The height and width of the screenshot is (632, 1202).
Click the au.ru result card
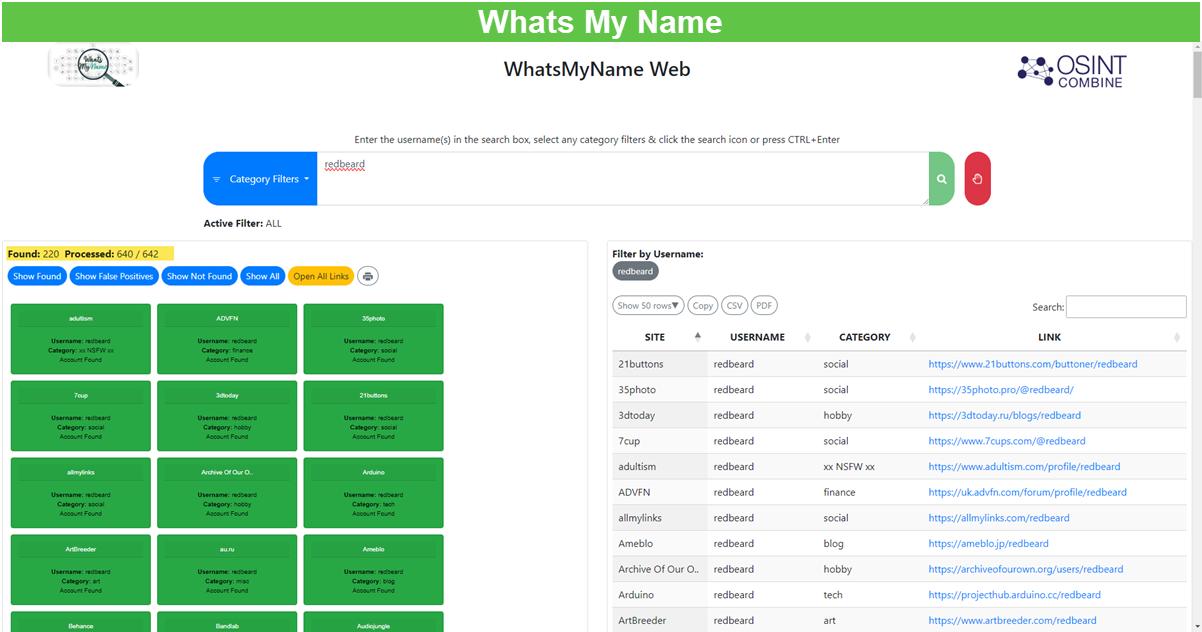(227, 570)
